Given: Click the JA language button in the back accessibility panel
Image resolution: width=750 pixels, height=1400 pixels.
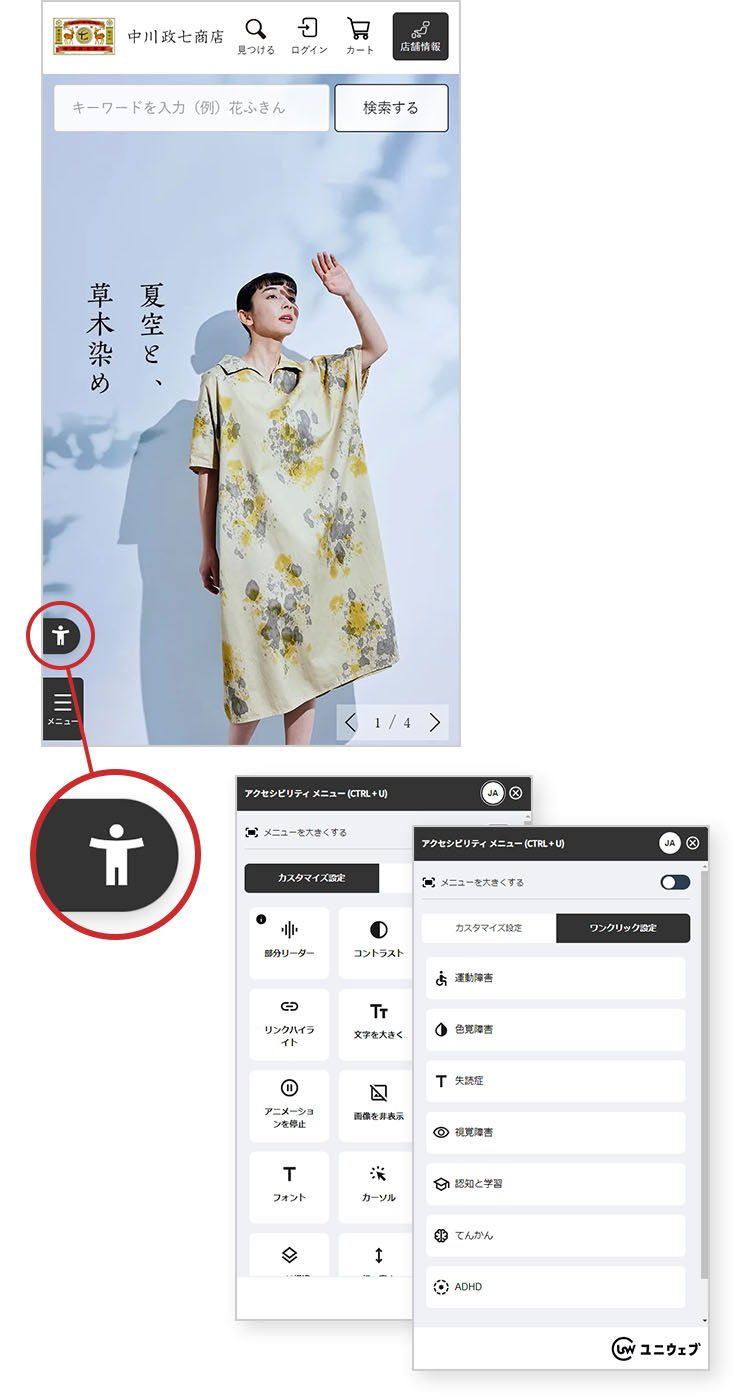Looking at the screenshot, I should [492, 793].
